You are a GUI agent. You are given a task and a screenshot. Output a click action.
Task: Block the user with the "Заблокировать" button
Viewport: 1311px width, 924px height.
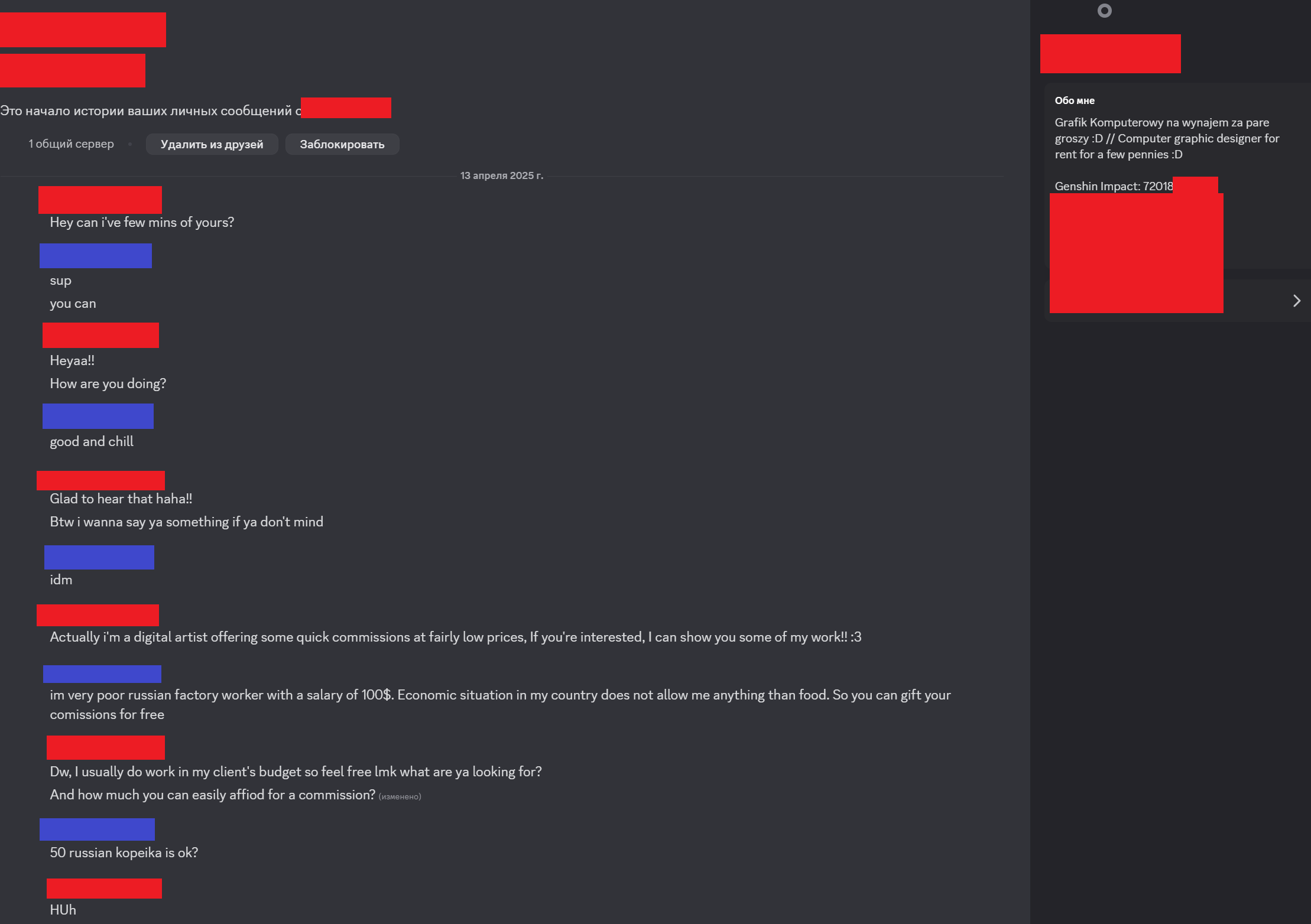point(342,144)
